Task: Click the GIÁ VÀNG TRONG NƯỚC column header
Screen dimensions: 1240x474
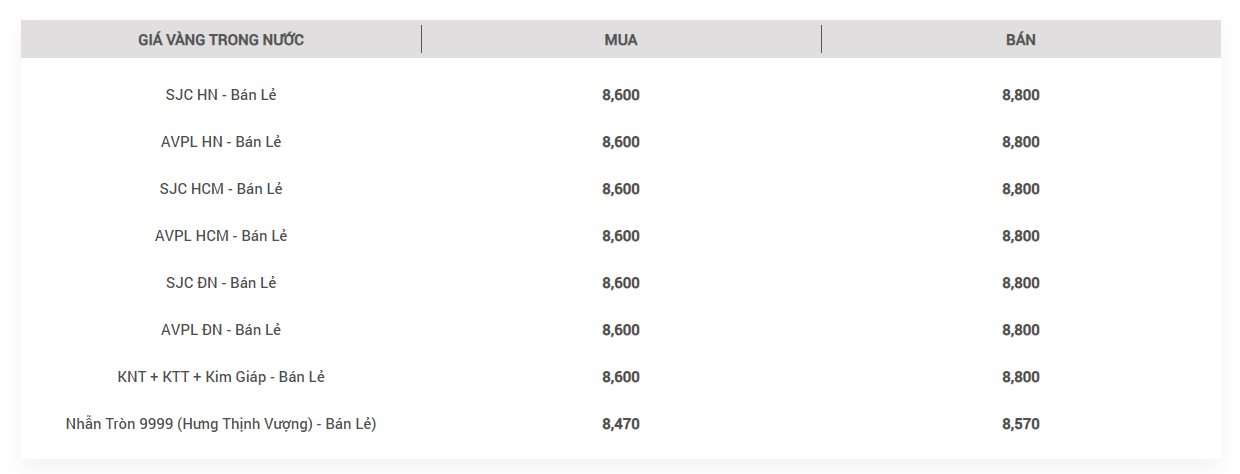Action: 221,40
